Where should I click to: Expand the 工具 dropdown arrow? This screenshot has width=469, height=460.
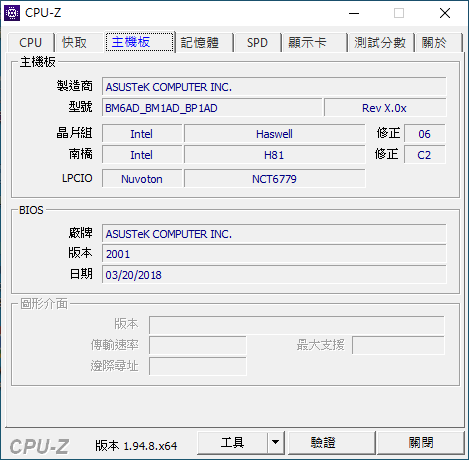pyautogui.click(x=275, y=443)
